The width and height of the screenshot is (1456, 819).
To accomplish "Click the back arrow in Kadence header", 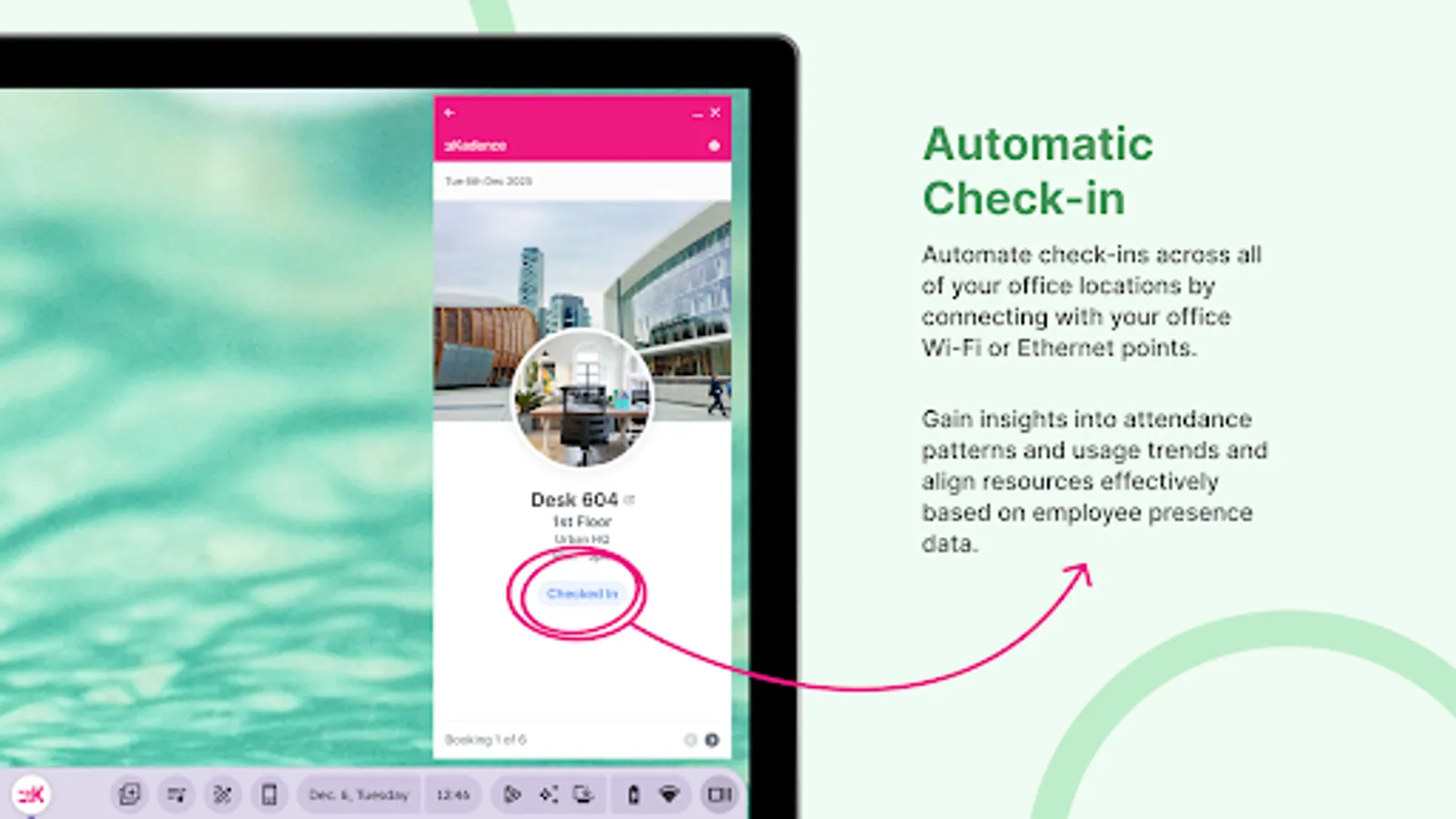I will pyautogui.click(x=449, y=113).
